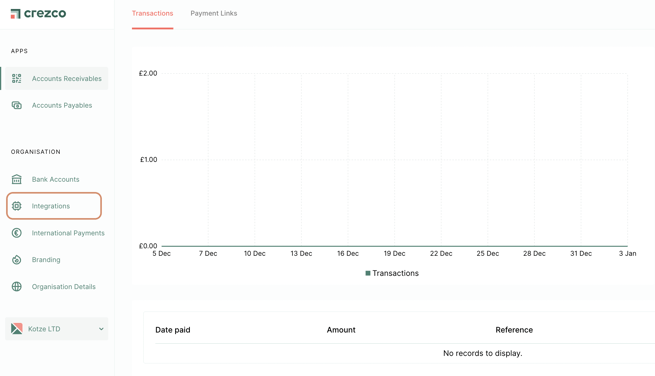This screenshot has height=376, width=655.
Task: Click the 13 Dec axis label
Action: [x=301, y=254]
